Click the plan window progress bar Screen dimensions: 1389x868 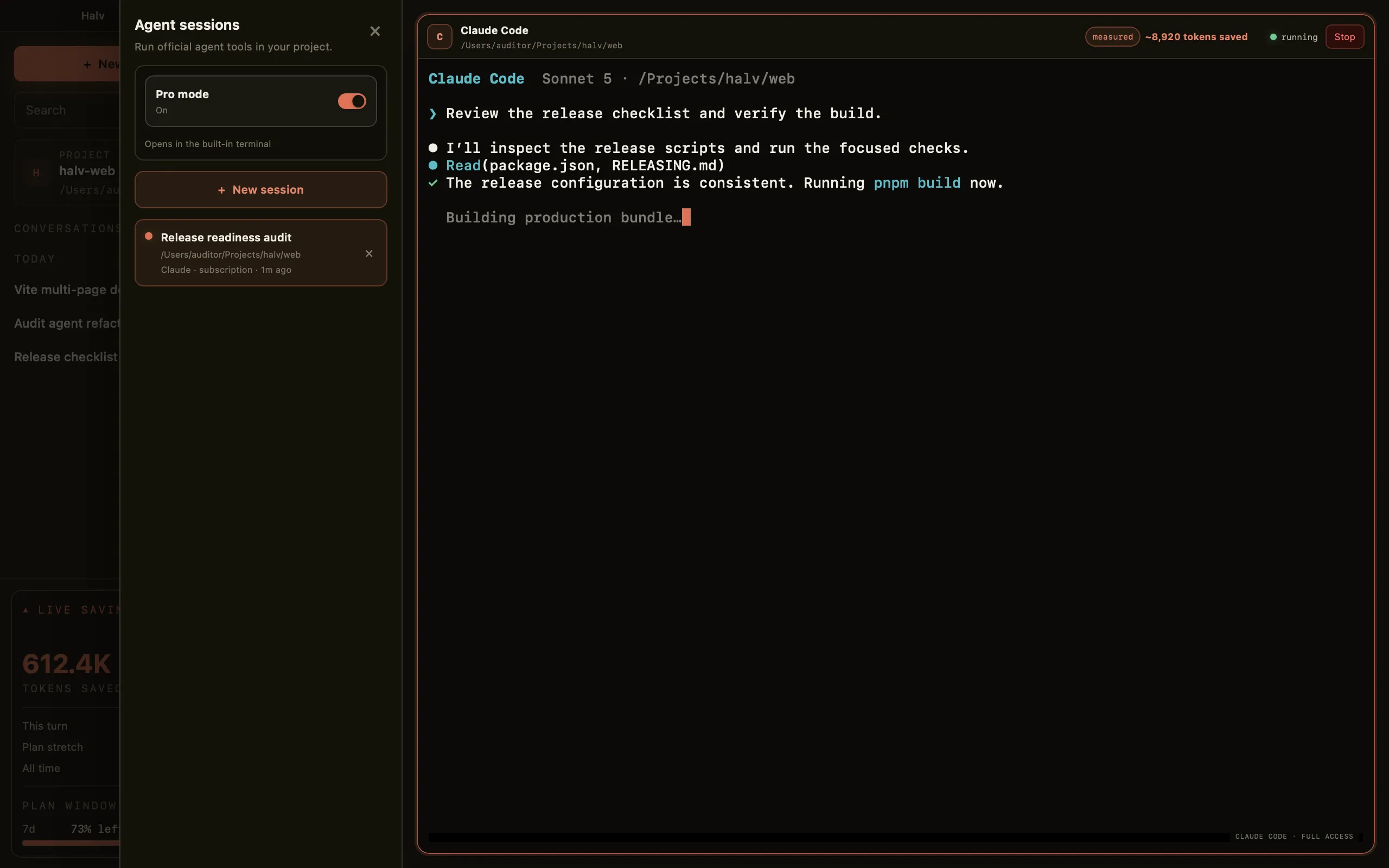[x=71, y=843]
